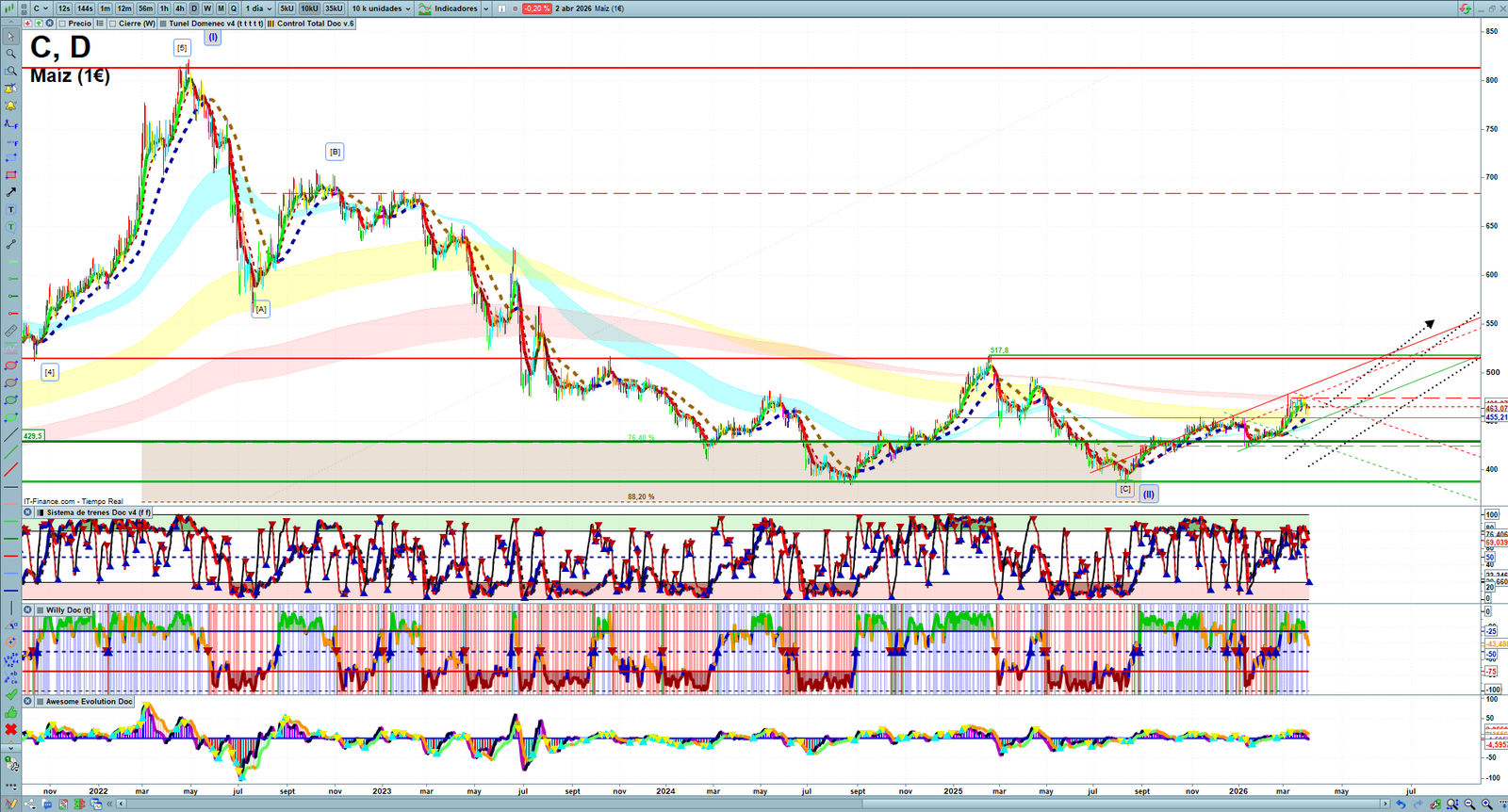Open the '1 día' timeframe dropdown

point(258,8)
